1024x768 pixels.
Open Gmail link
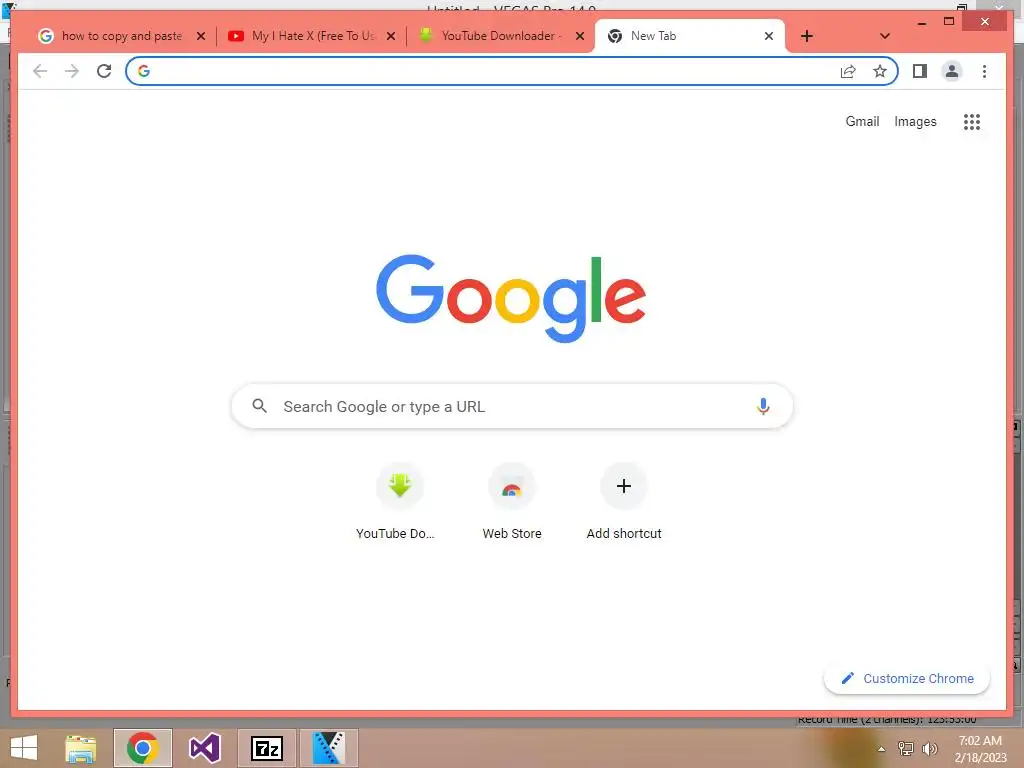point(862,121)
